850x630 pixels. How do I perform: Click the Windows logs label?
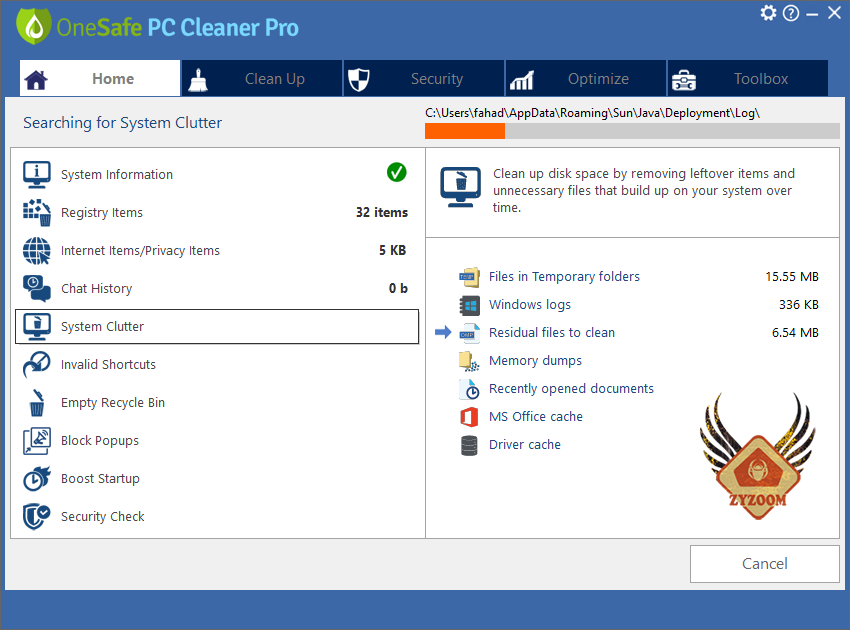[x=530, y=305]
